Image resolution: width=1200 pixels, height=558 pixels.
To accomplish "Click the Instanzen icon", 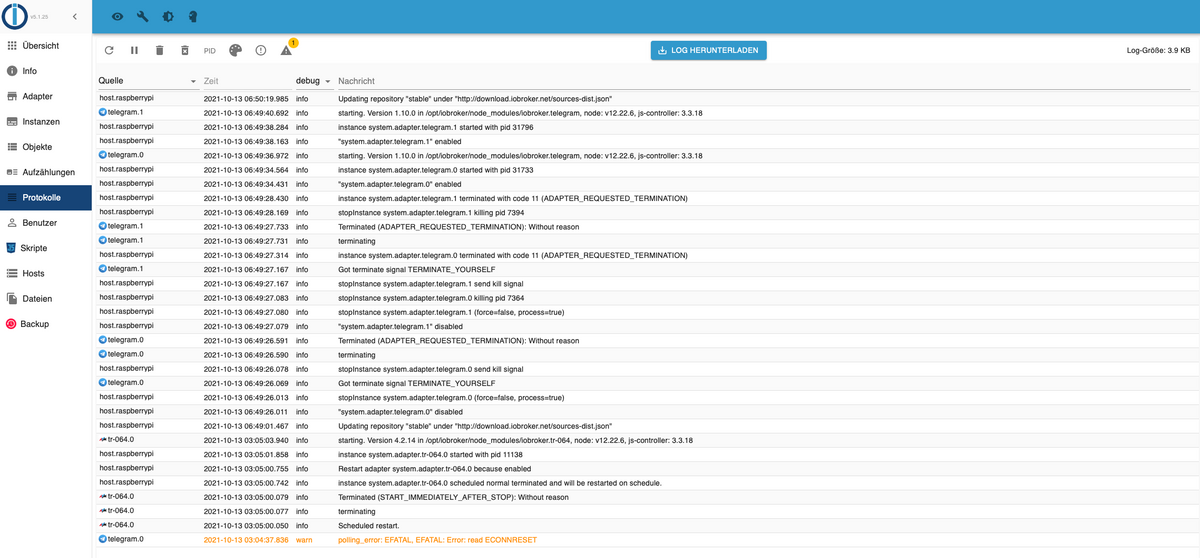I will 12,122.
